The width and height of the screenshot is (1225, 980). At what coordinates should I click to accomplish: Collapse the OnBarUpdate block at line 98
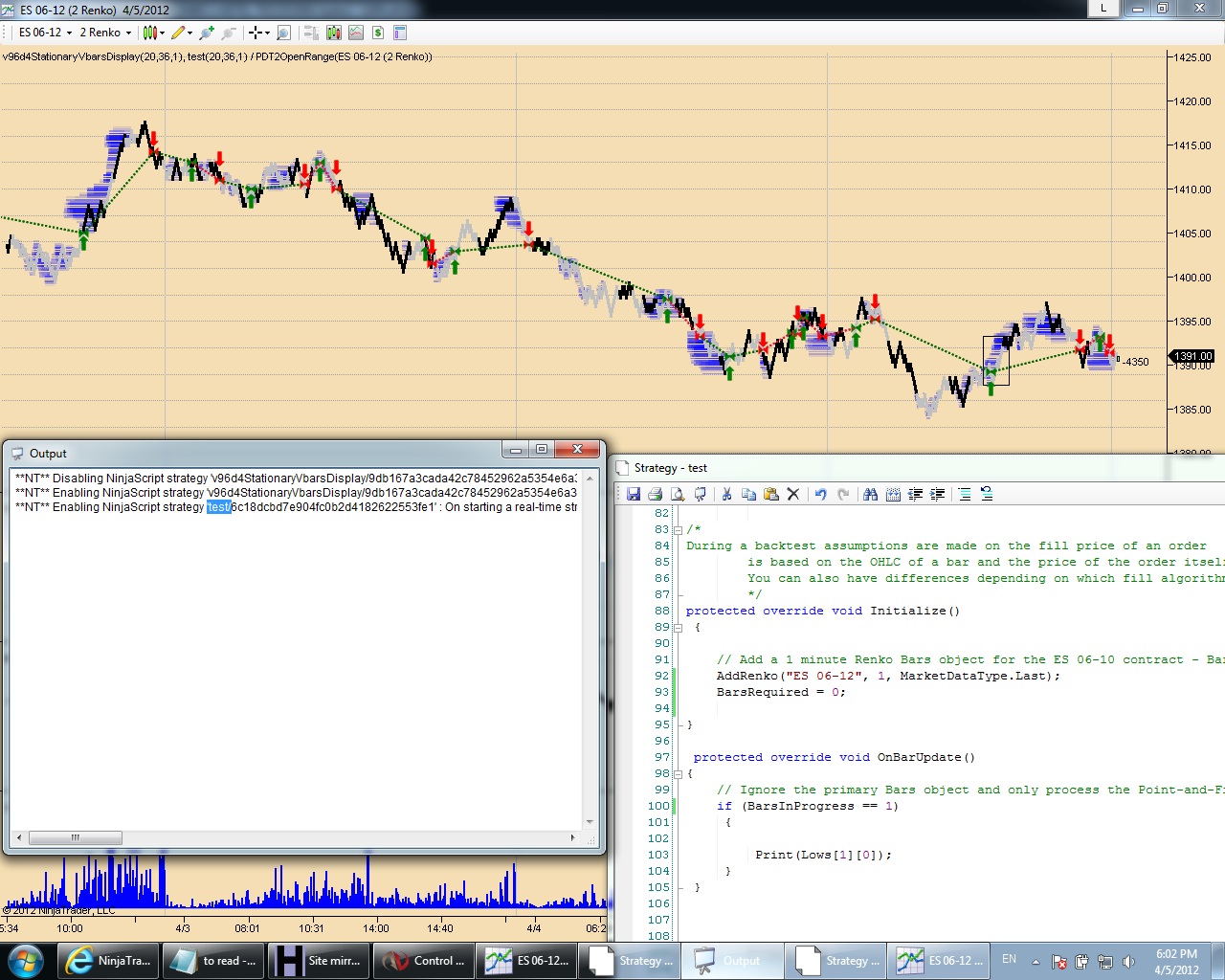[x=678, y=773]
